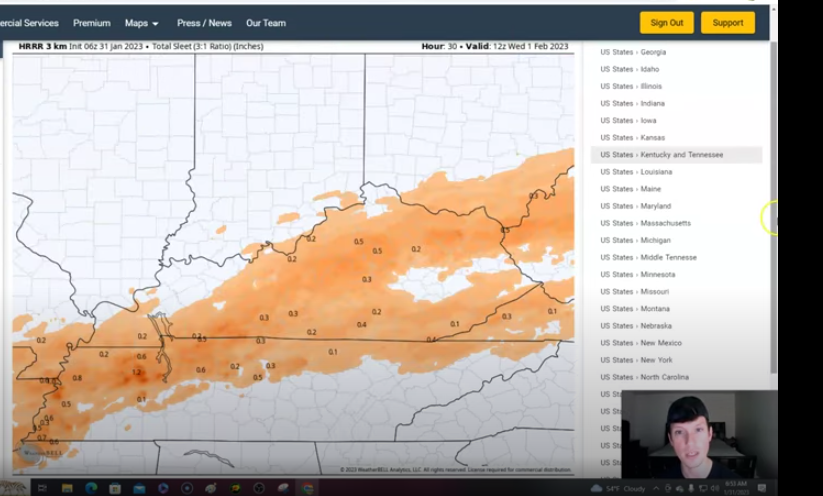Switch to Google Chrome on the taskbar
823x496 pixels.
point(307,488)
